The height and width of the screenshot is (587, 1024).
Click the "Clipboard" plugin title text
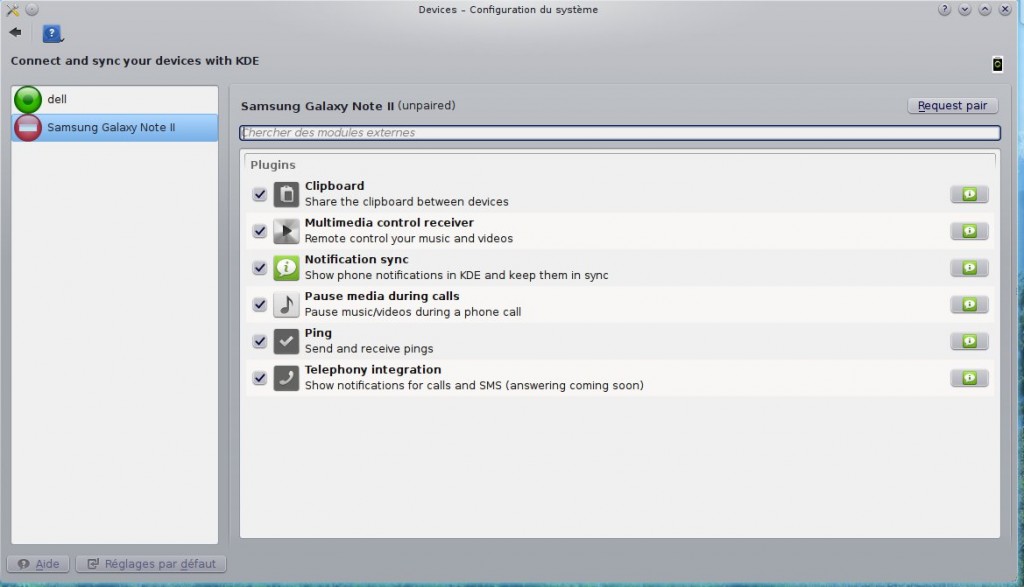[334, 186]
